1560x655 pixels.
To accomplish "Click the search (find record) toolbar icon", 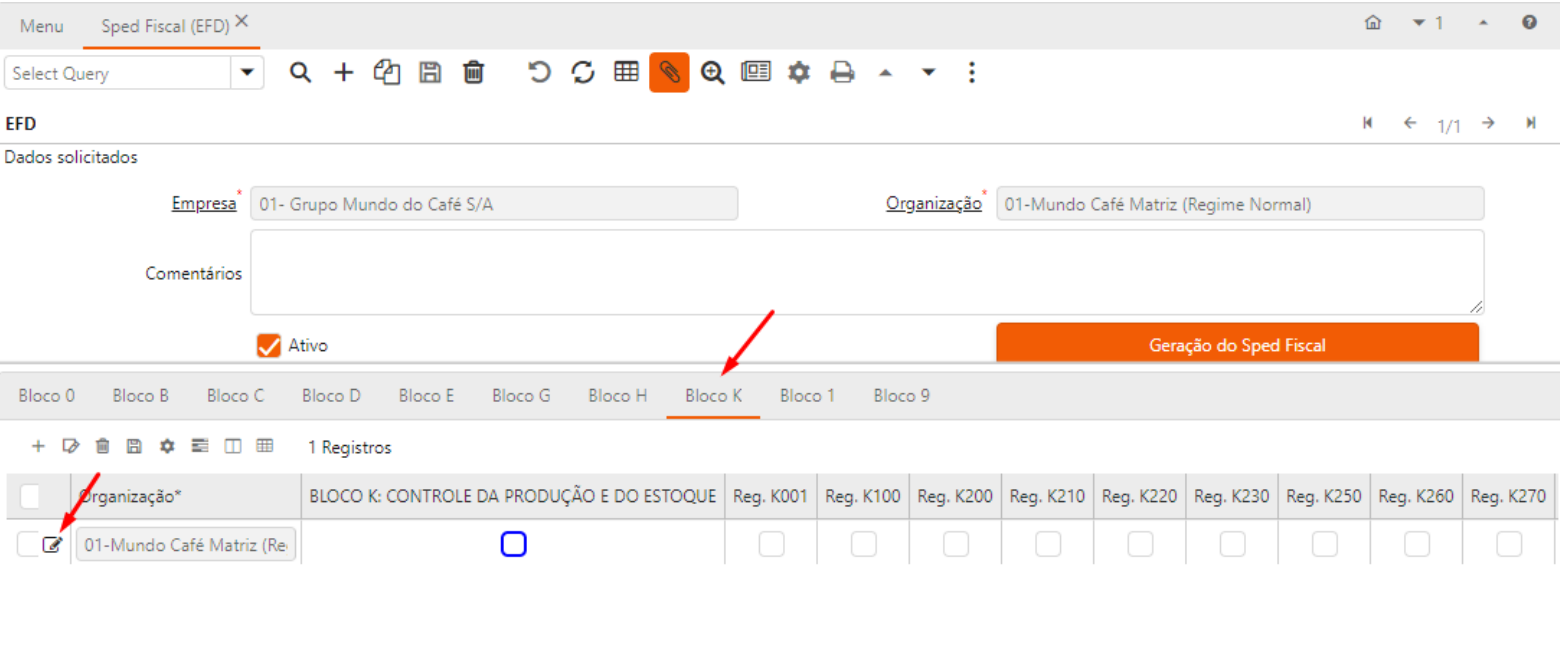I will coord(300,73).
